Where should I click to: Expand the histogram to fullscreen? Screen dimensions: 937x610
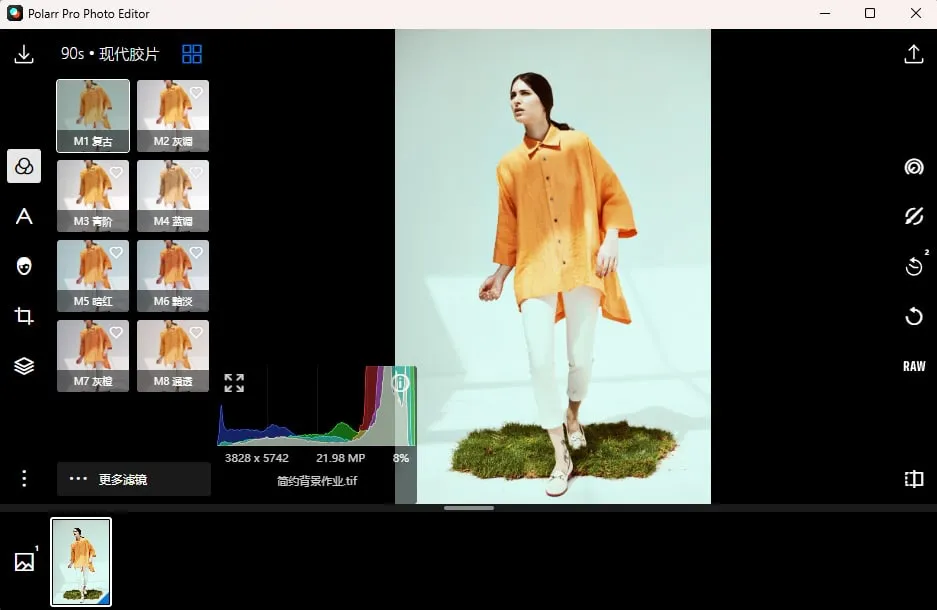pyautogui.click(x=234, y=383)
